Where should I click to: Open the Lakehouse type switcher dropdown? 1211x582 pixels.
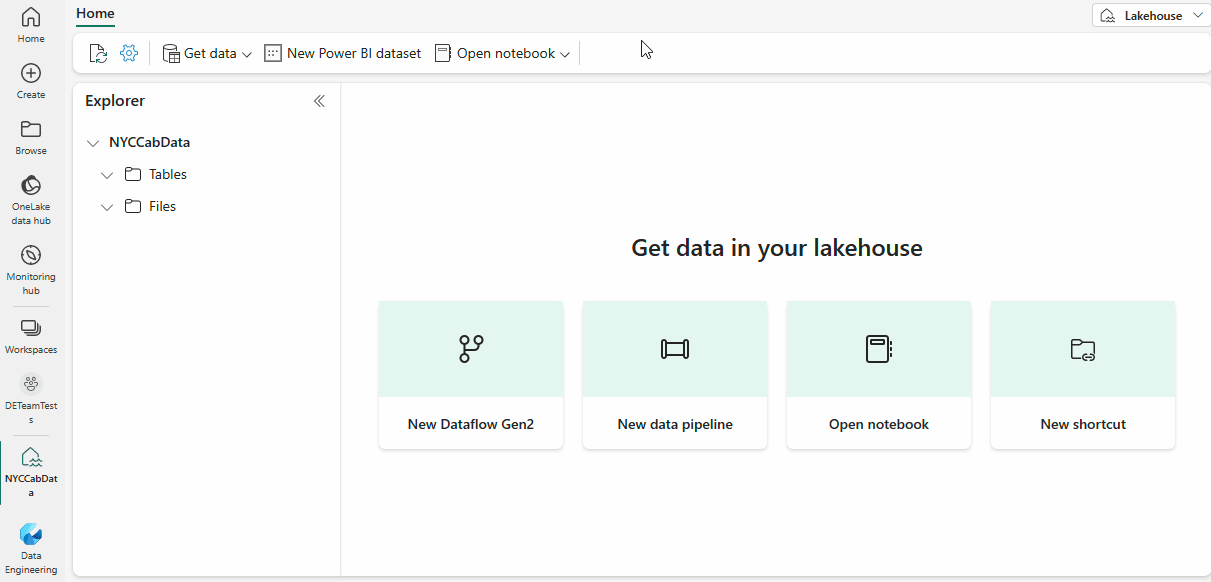click(x=1196, y=15)
